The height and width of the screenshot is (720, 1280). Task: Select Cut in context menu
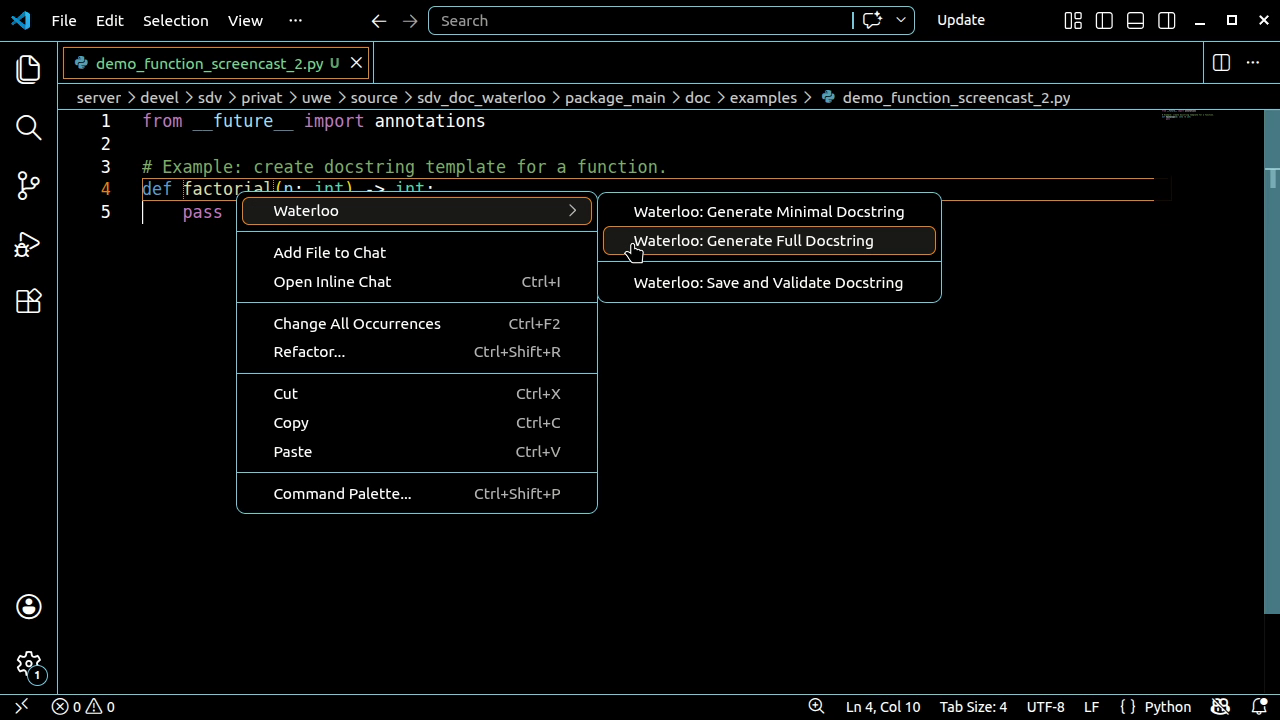pos(417,394)
